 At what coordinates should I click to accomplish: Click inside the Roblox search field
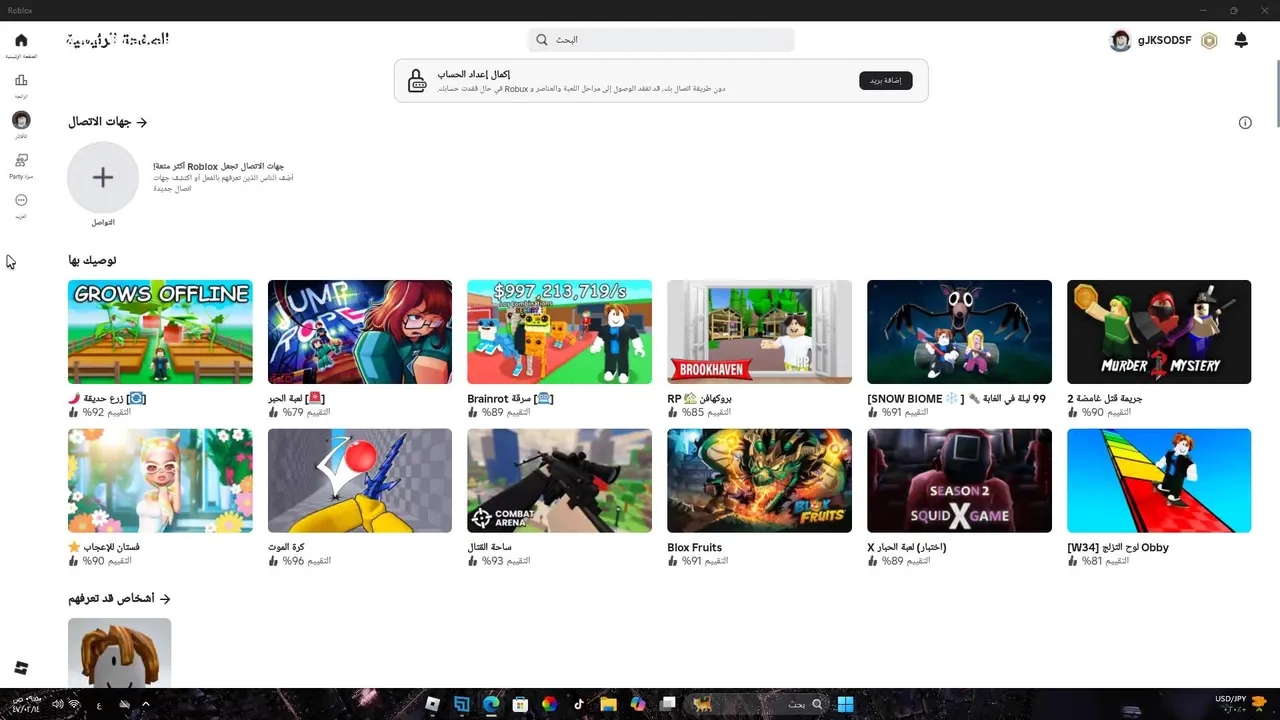tap(661, 40)
